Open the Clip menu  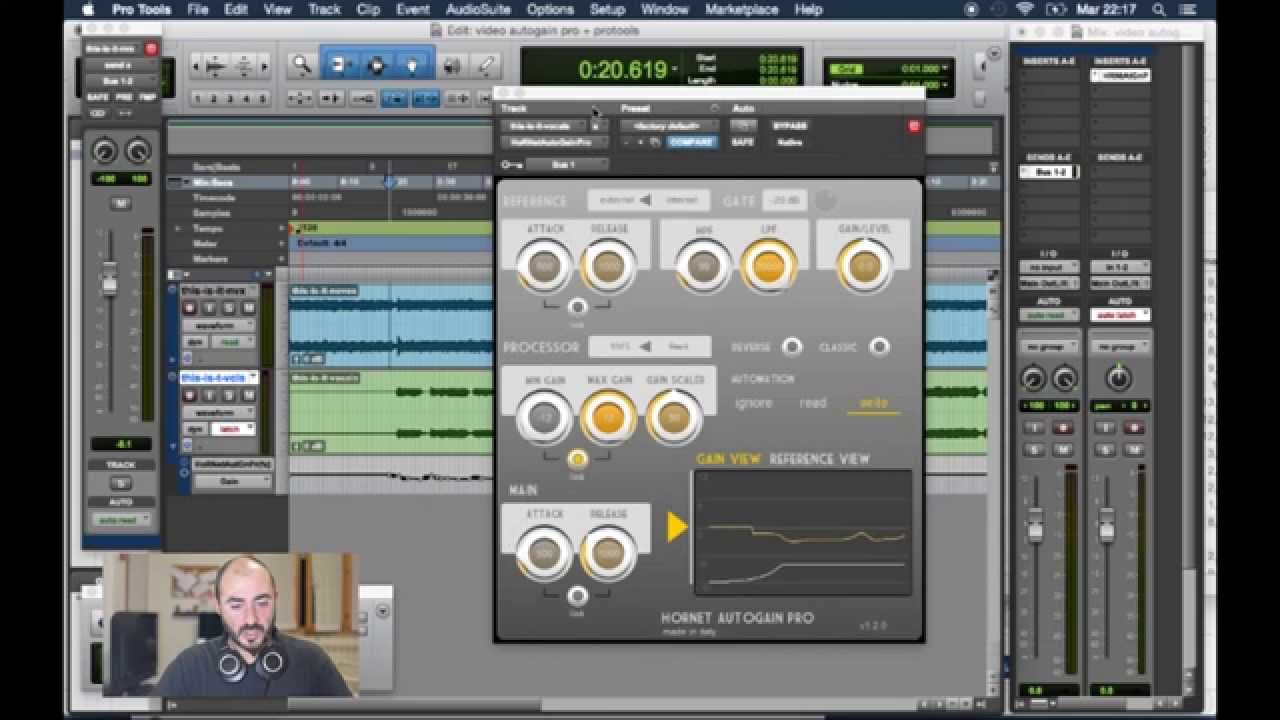pos(368,9)
